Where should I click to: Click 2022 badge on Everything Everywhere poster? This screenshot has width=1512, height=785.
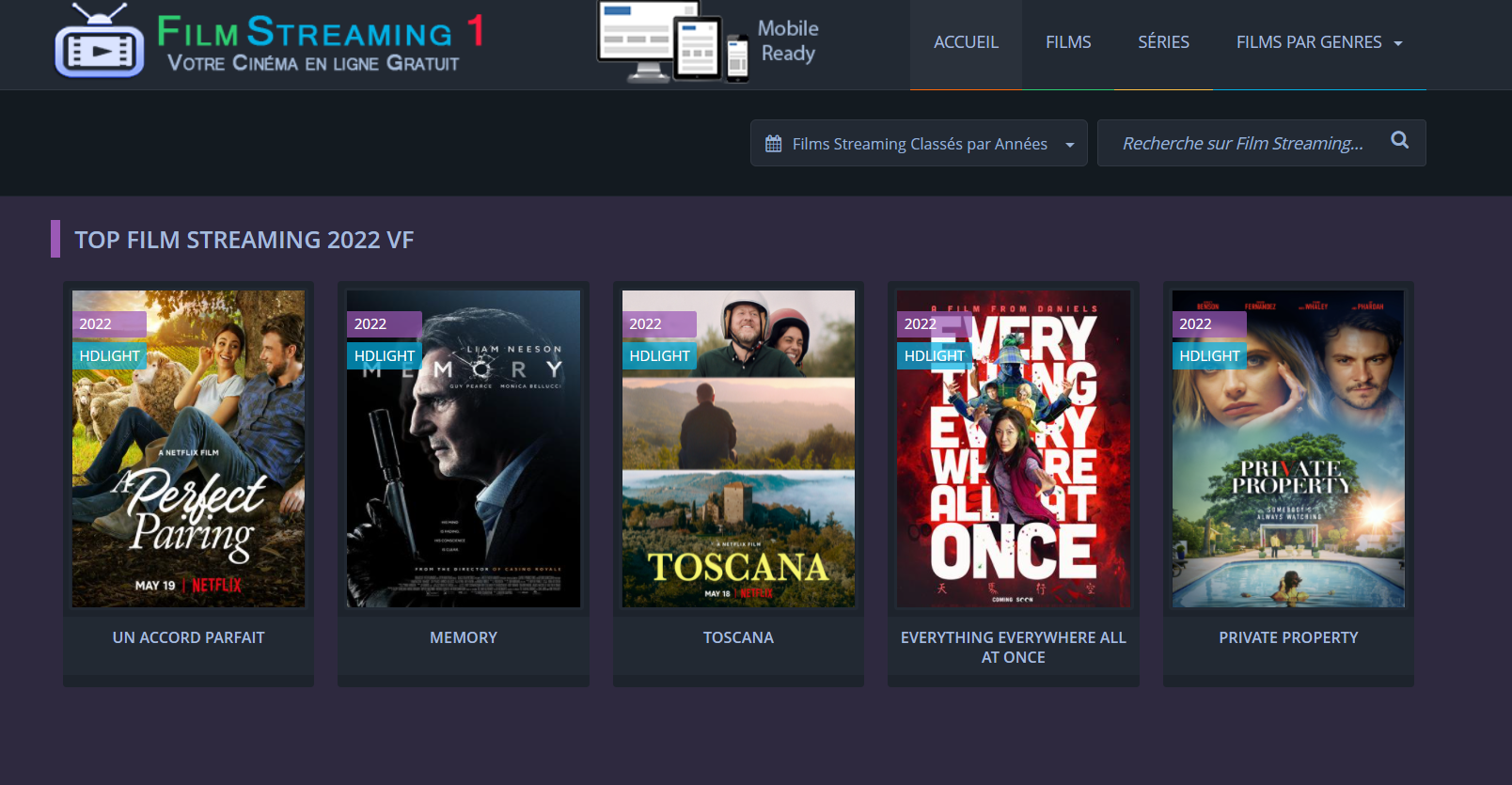(934, 324)
